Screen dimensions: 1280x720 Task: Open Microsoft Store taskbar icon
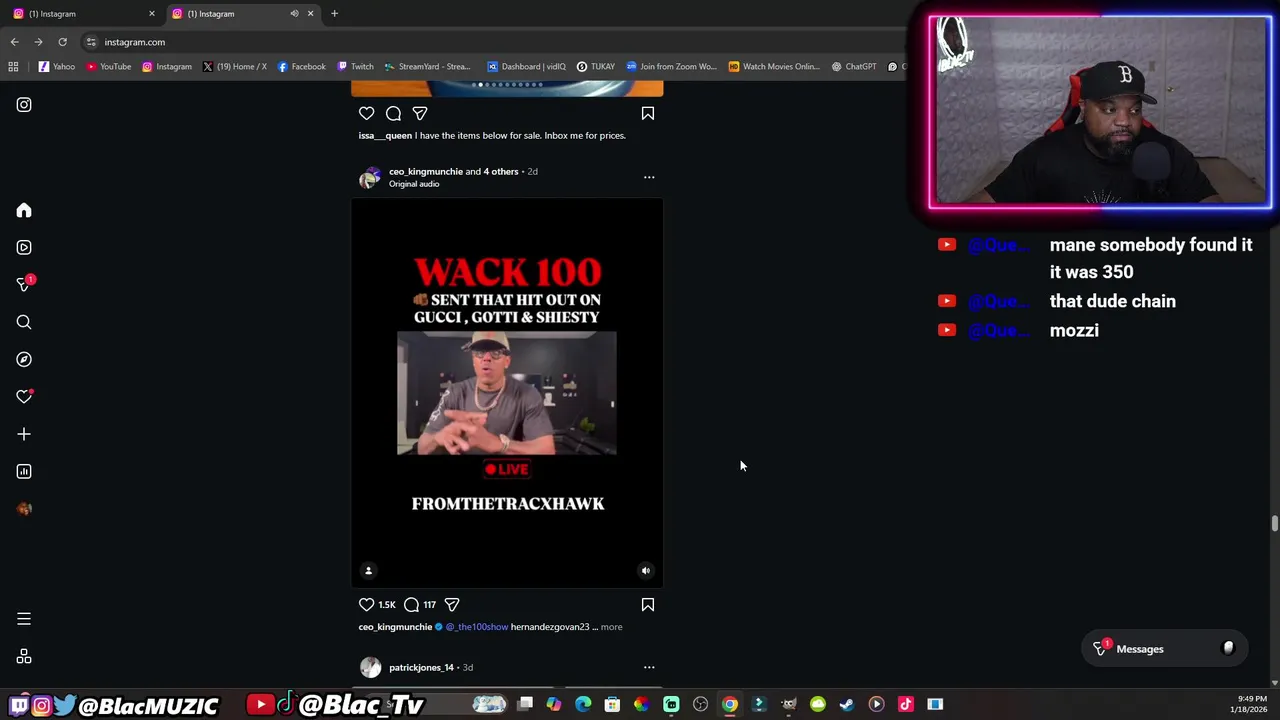coord(612,704)
